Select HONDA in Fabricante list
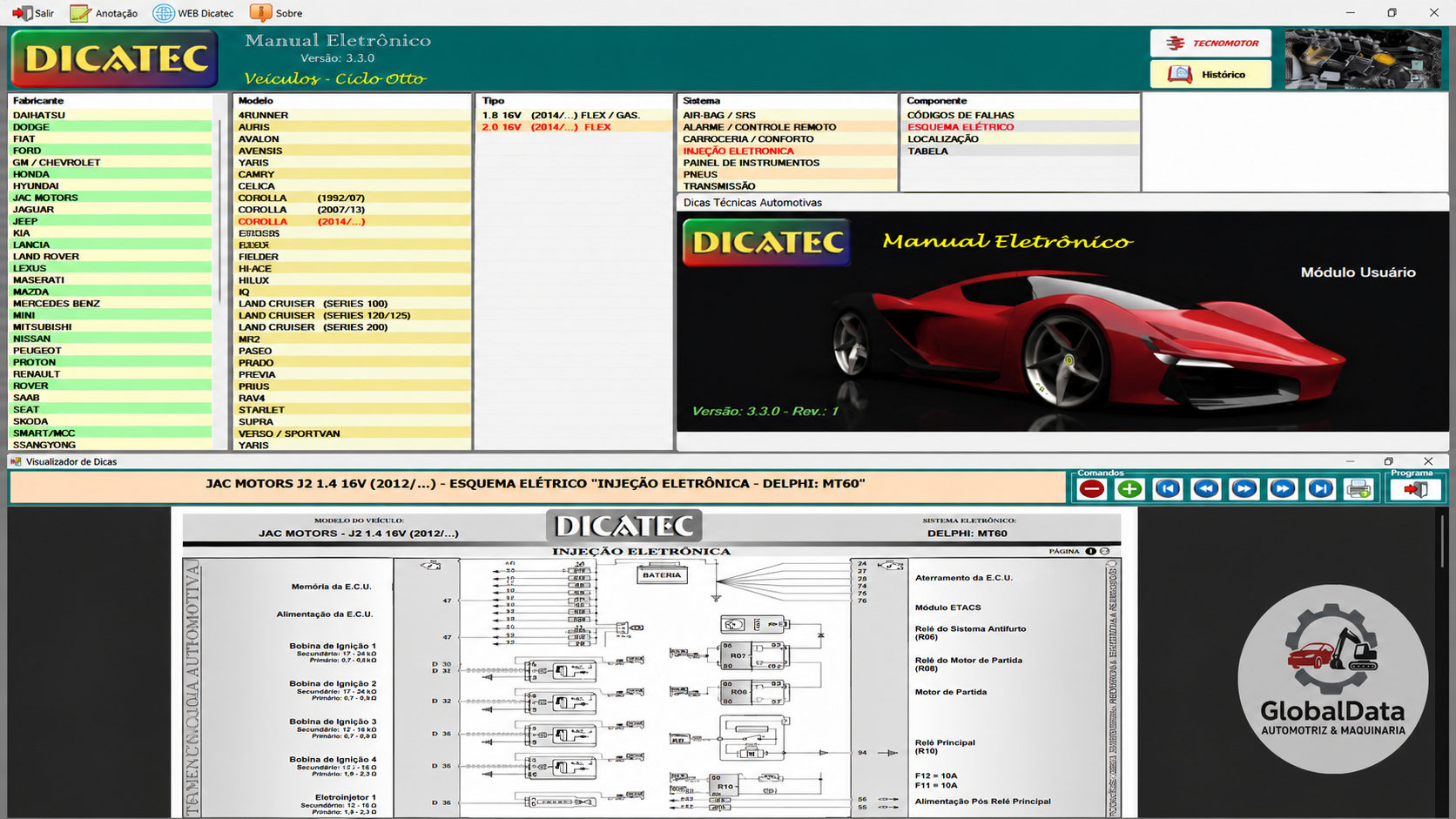This screenshot has width=1456, height=819. [111, 174]
